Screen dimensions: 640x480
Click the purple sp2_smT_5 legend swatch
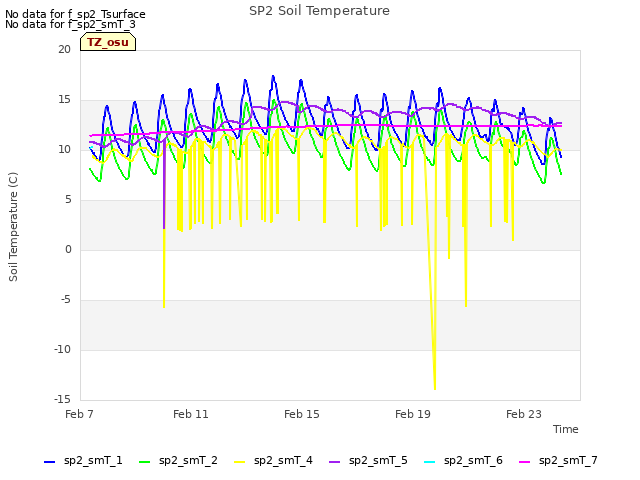coord(334,462)
